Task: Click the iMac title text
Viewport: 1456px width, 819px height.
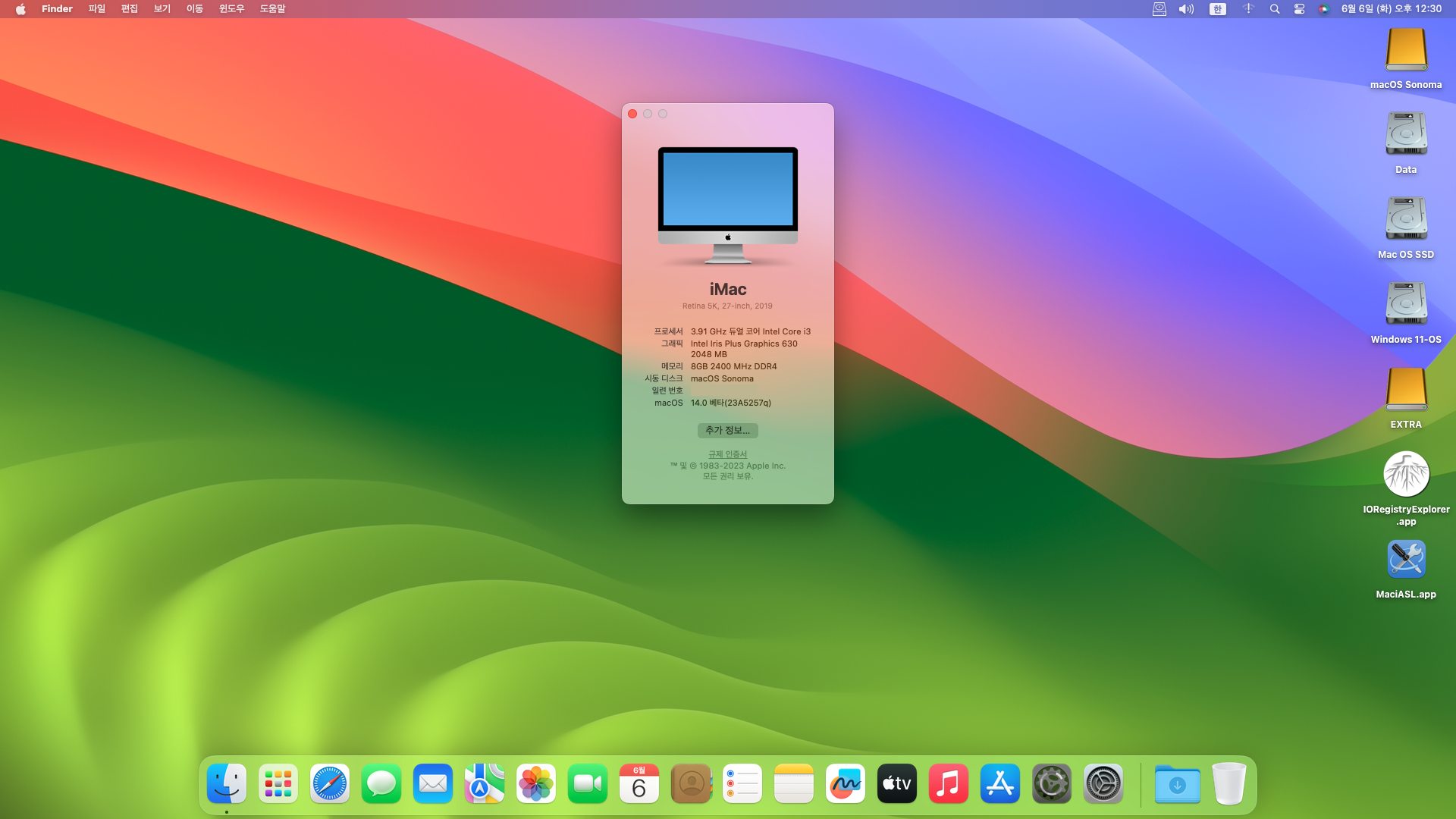Action: click(x=728, y=289)
